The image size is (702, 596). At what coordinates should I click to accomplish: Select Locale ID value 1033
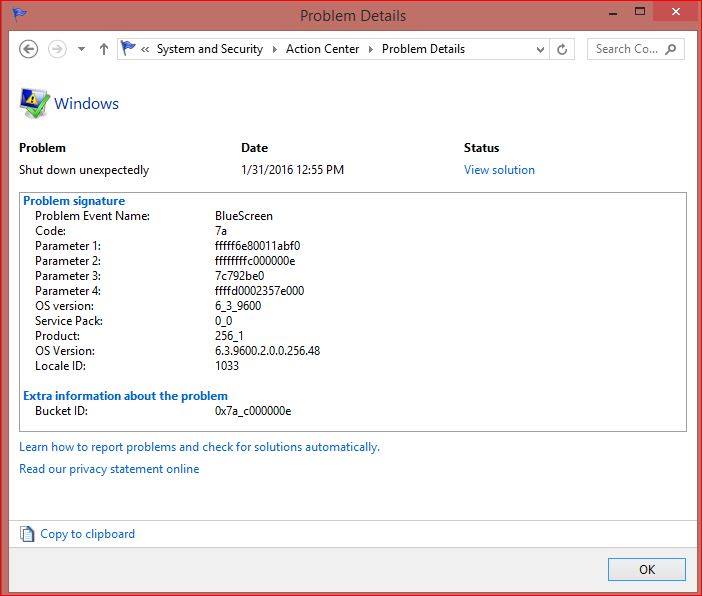[x=227, y=366]
